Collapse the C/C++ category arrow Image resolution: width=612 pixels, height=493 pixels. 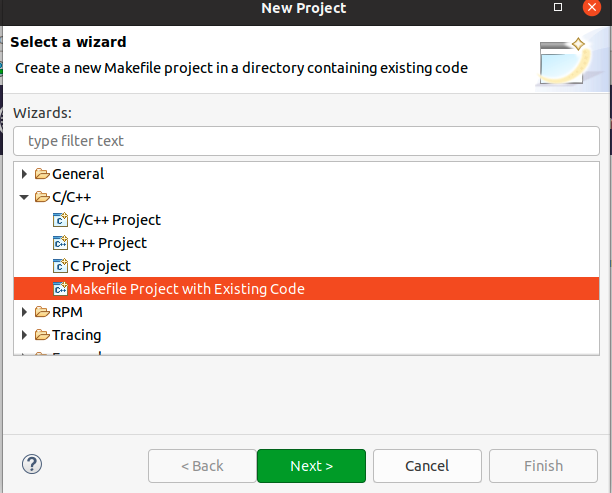click(25, 197)
